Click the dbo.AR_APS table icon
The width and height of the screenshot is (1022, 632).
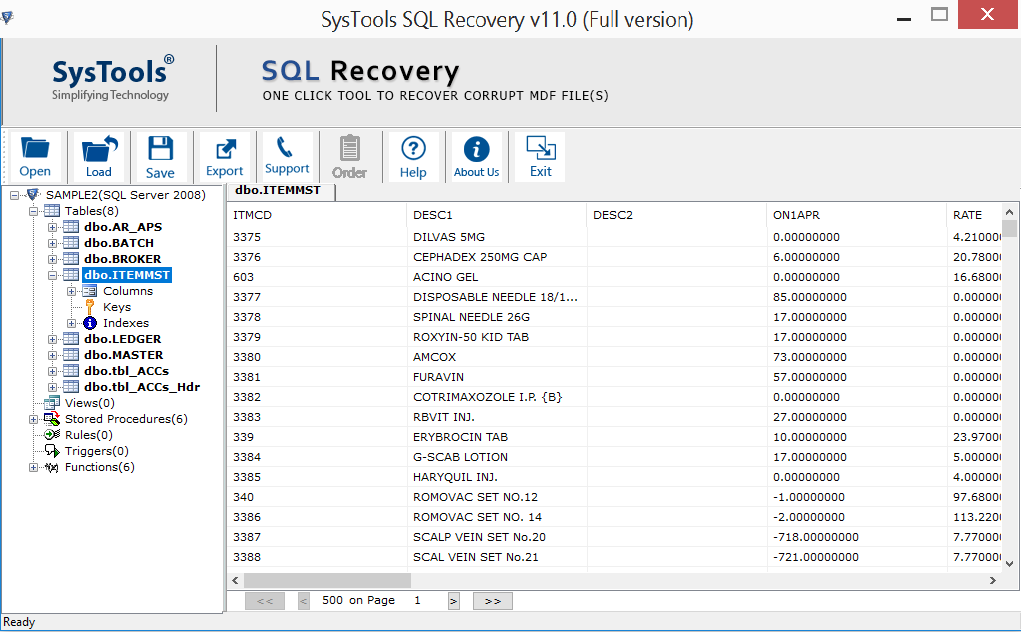tap(71, 227)
